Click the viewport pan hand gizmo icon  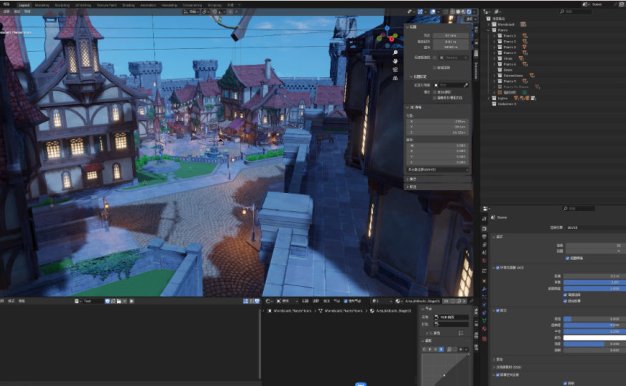(395, 61)
